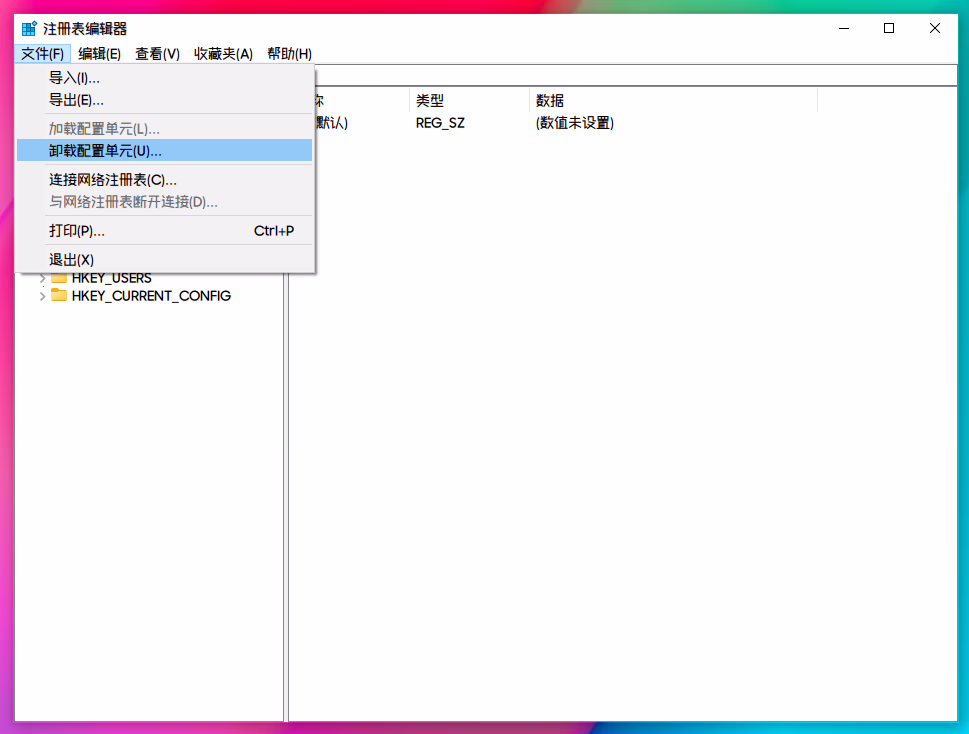
Task: Select 卸载配置单元(U)... menu entry
Action: (105, 151)
